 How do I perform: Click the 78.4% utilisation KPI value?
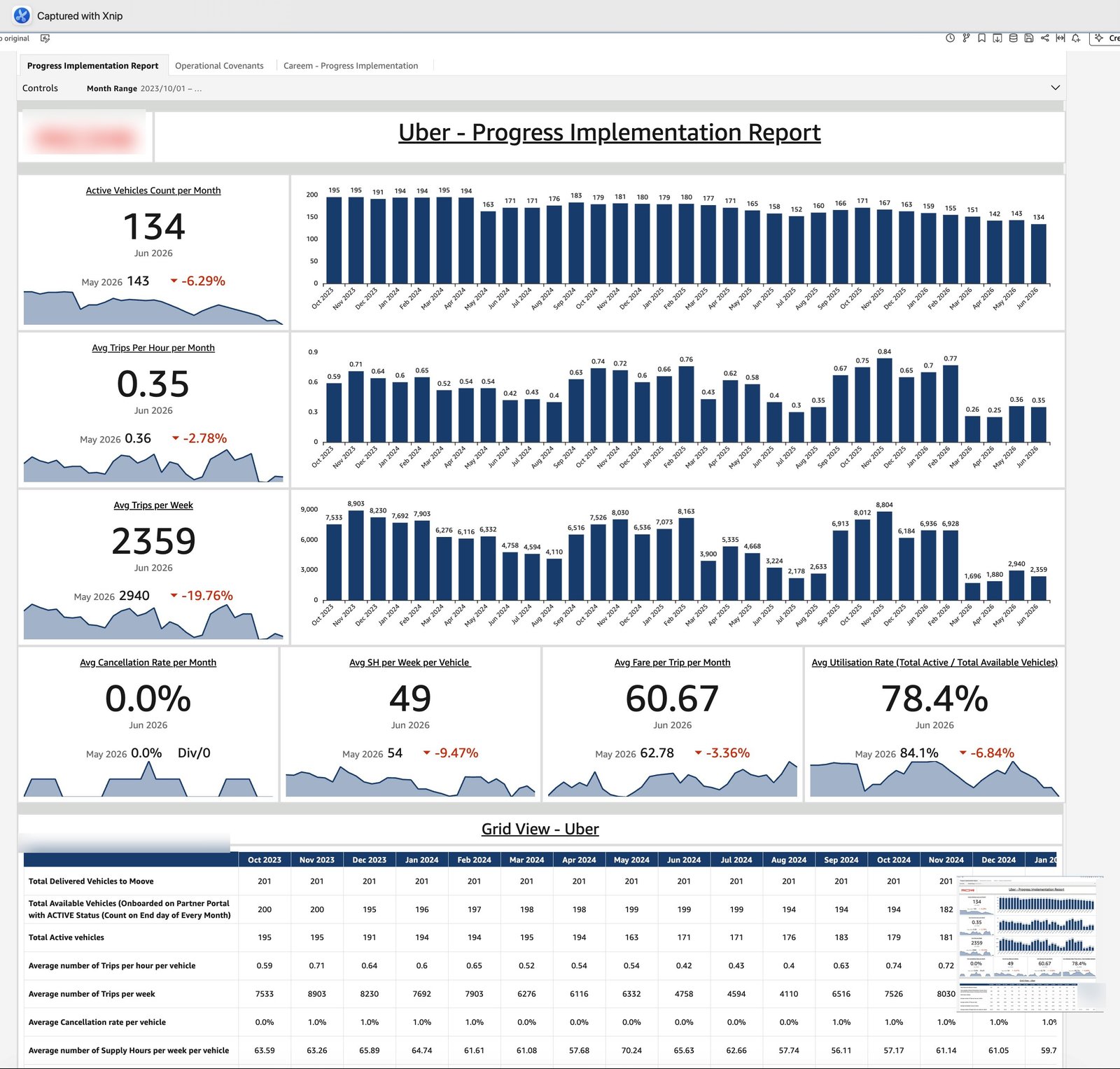click(934, 699)
